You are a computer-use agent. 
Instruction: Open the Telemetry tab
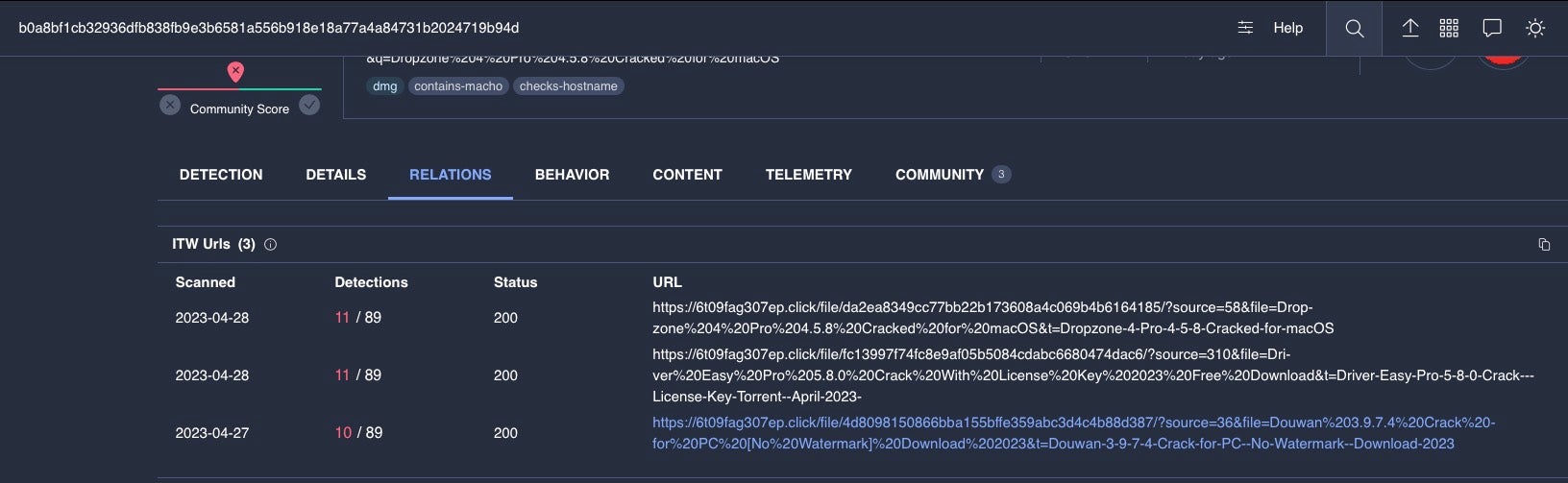pos(808,175)
